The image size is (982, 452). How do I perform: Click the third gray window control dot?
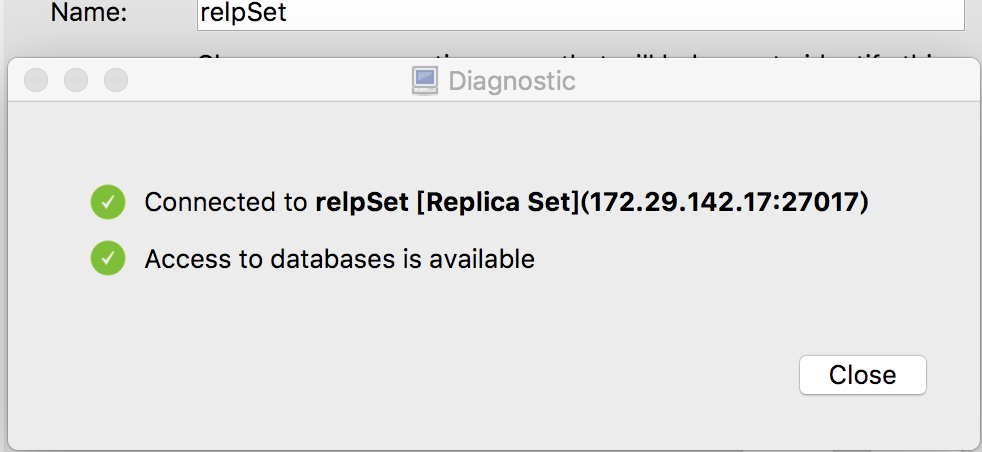(116, 80)
